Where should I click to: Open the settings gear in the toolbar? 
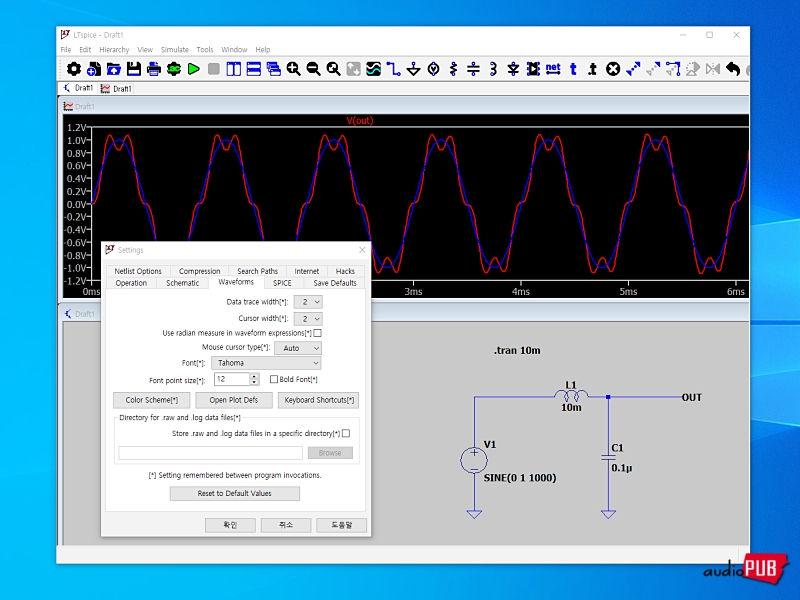click(73, 69)
